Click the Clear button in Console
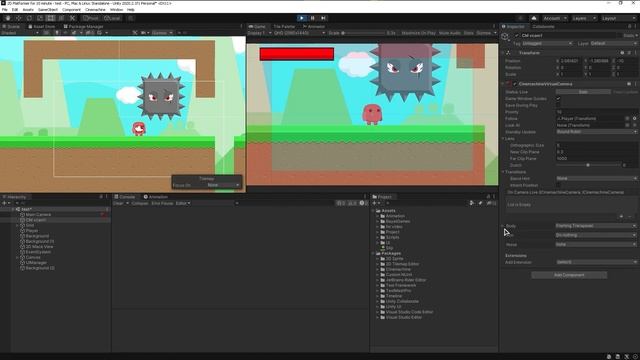 (x=118, y=203)
